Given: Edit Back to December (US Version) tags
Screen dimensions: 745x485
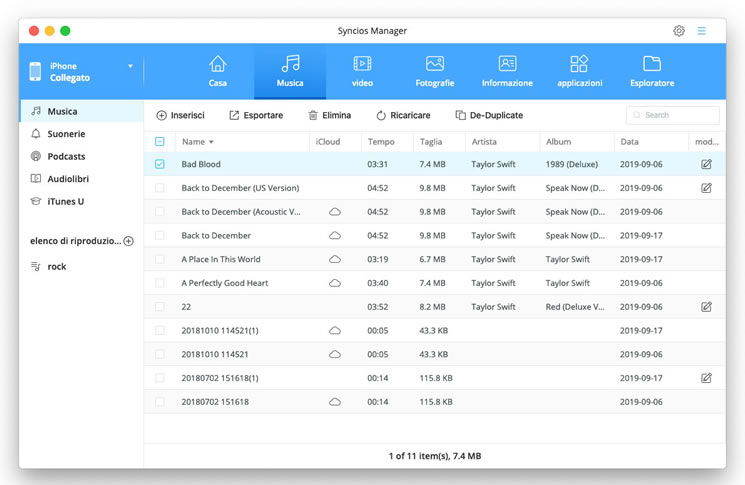Looking at the screenshot, I should (x=707, y=188).
